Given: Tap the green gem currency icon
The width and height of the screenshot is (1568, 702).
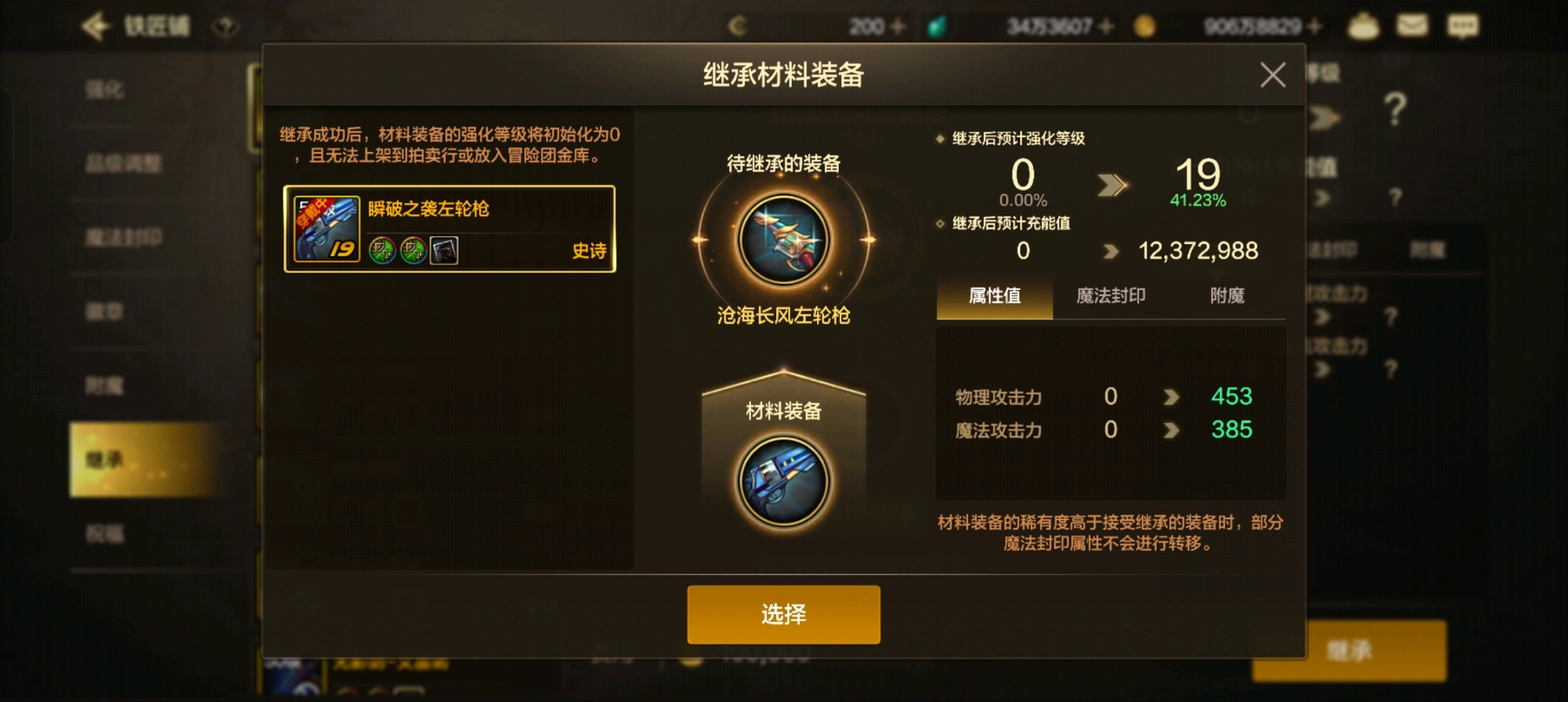Looking at the screenshot, I should 936,27.
